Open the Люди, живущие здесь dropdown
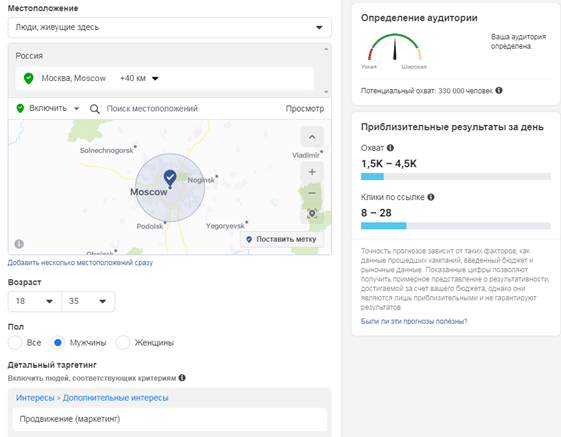Screen dimensions: 561x437 [x=170, y=27]
